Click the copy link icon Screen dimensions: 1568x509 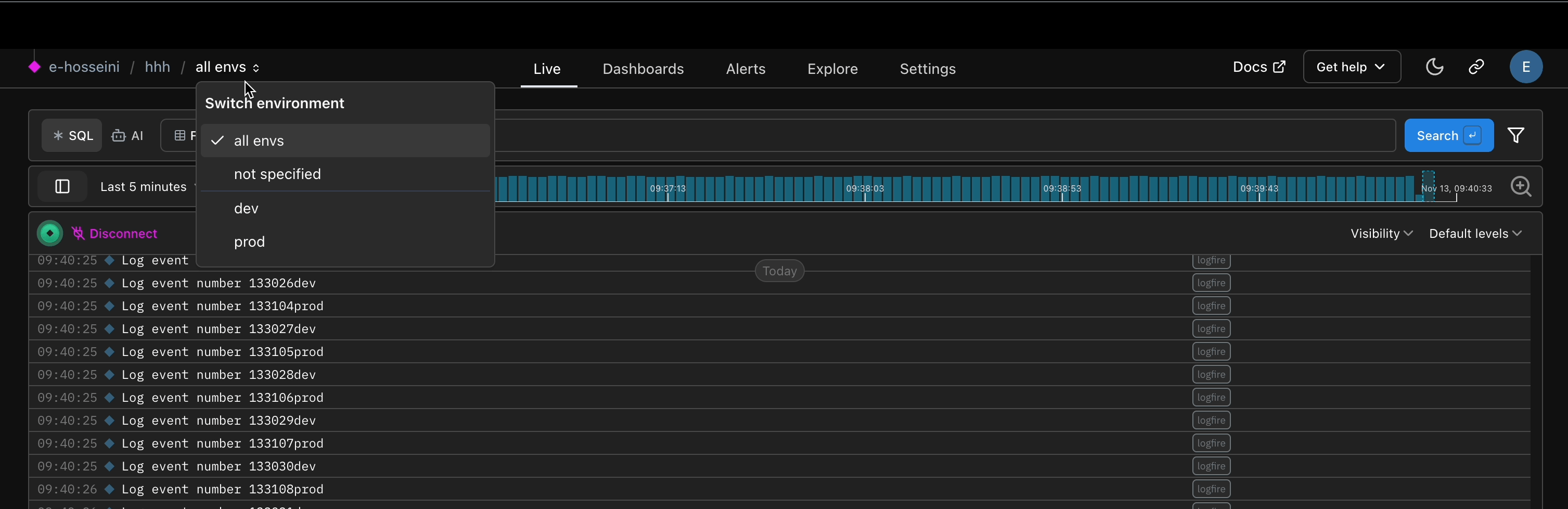(1476, 67)
